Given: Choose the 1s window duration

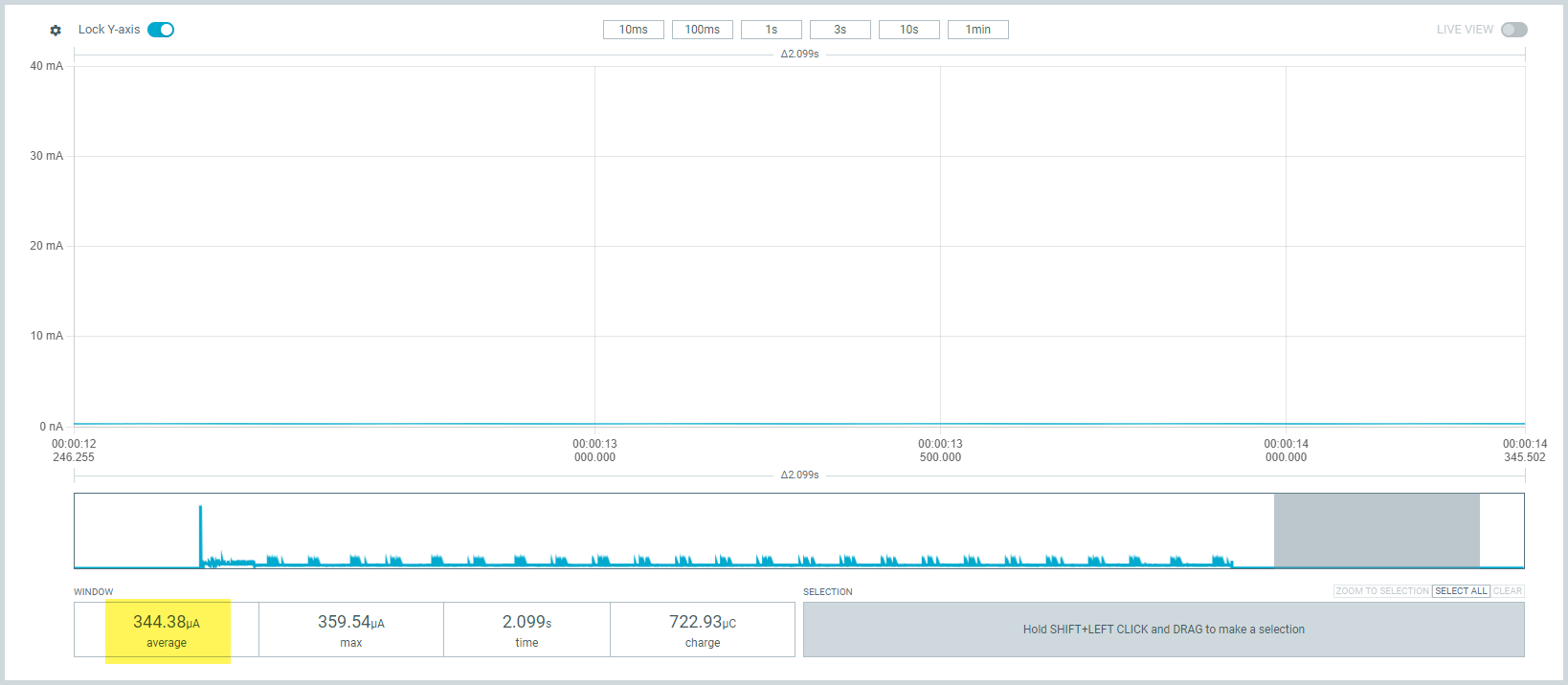Looking at the screenshot, I should pos(771,30).
